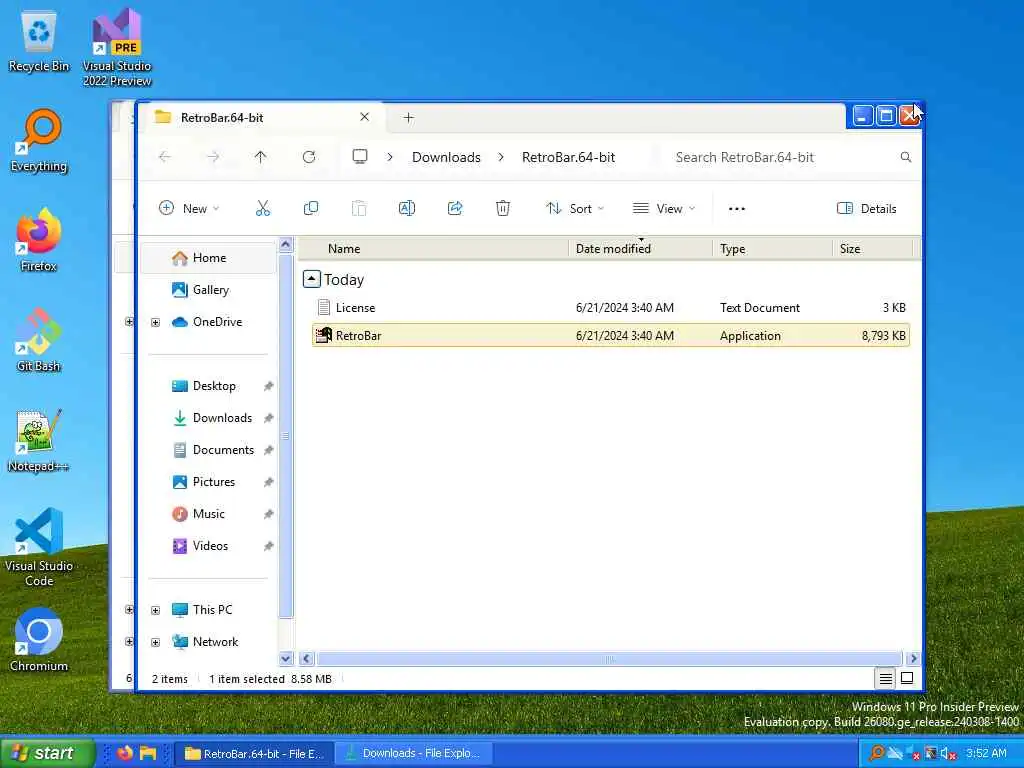The height and width of the screenshot is (768, 1024).
Task: Select the Recycle Bin desktop icon
Action: click(39, 40)
